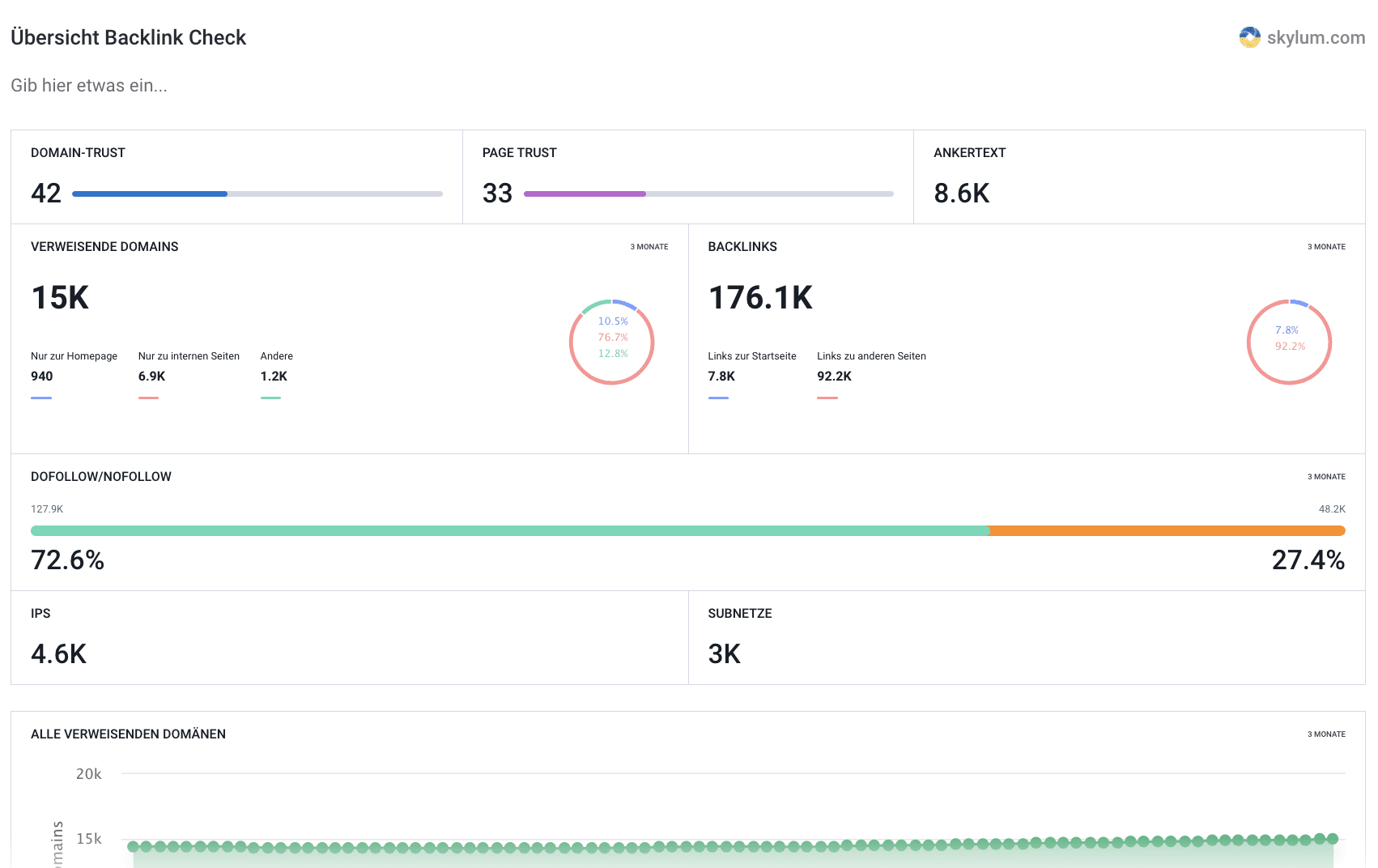This screenshot has height=868, width=1378.
Task: Click the blue legend swatch under 940
Action: 41,398
